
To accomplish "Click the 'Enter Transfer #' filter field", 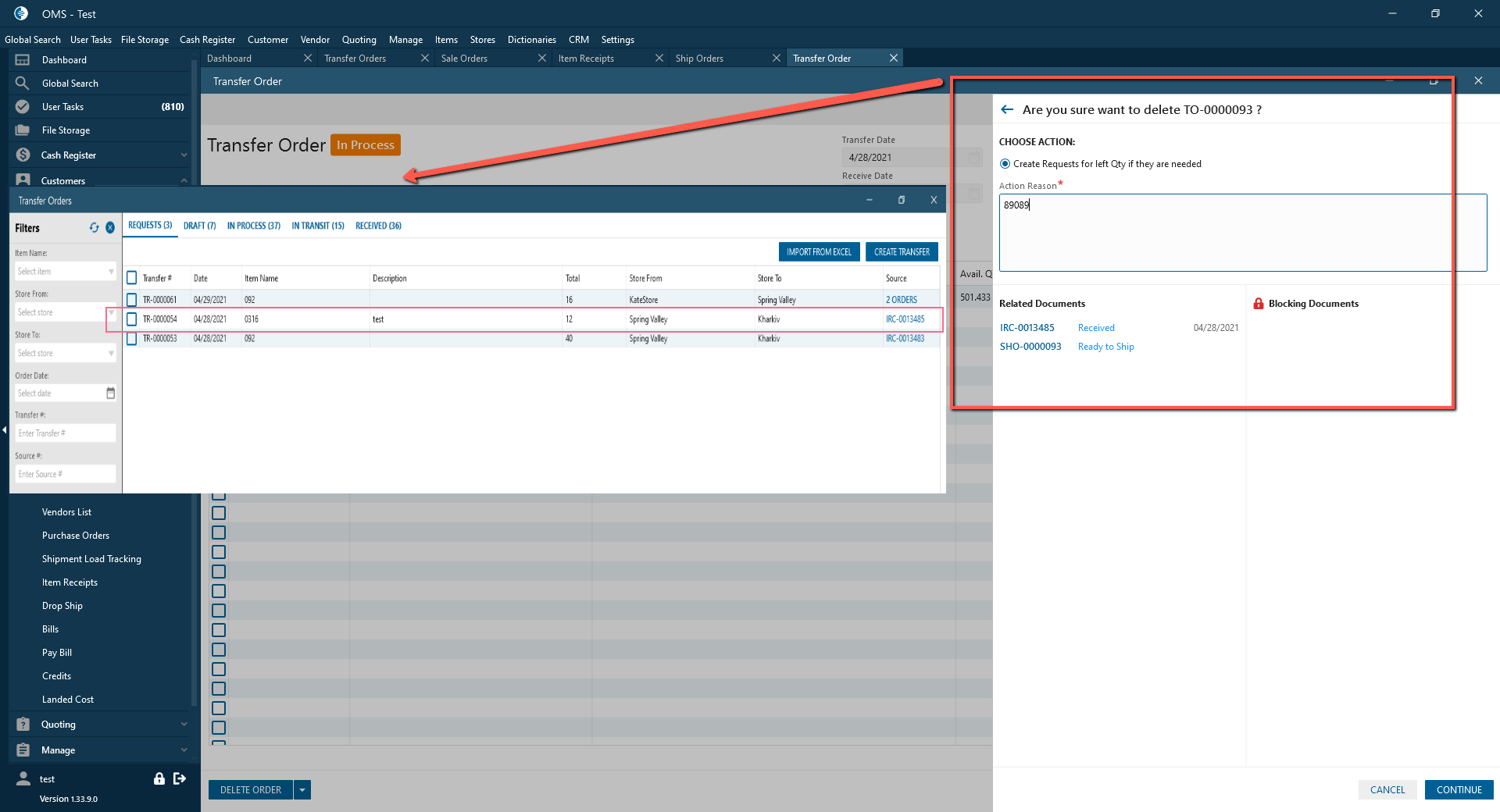I will pyautogui.click(x=66, y=433).
